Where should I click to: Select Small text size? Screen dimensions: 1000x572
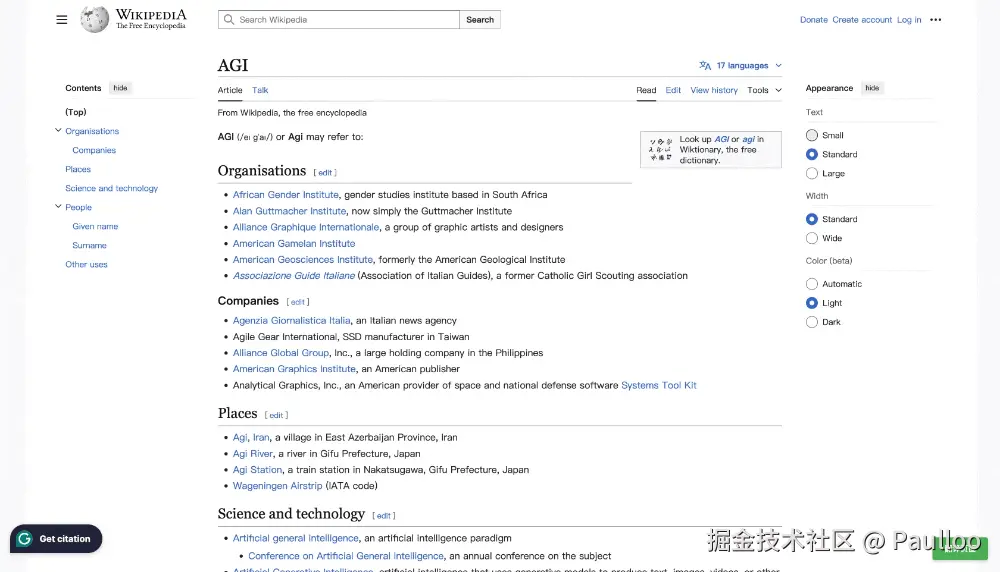point(811,135)
